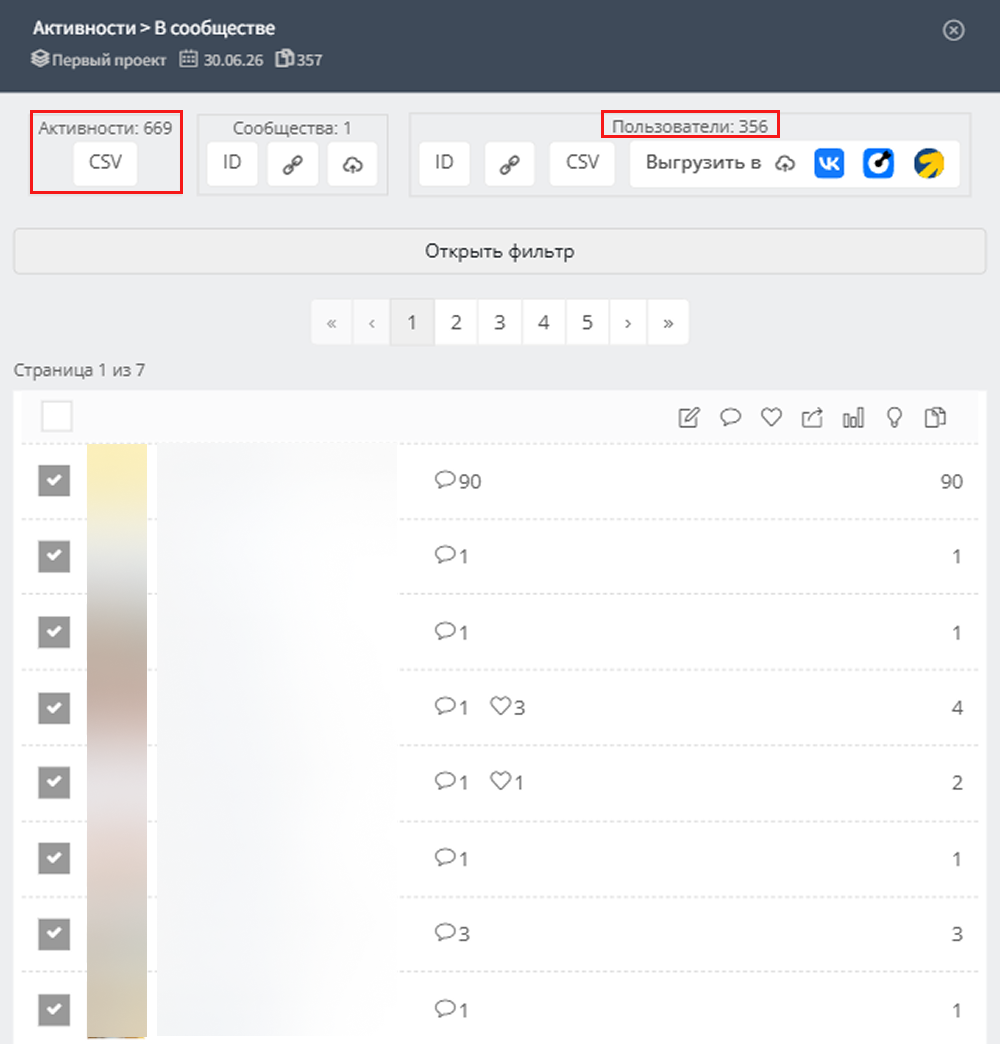Go to the next page arrow

tap(627, 323)
